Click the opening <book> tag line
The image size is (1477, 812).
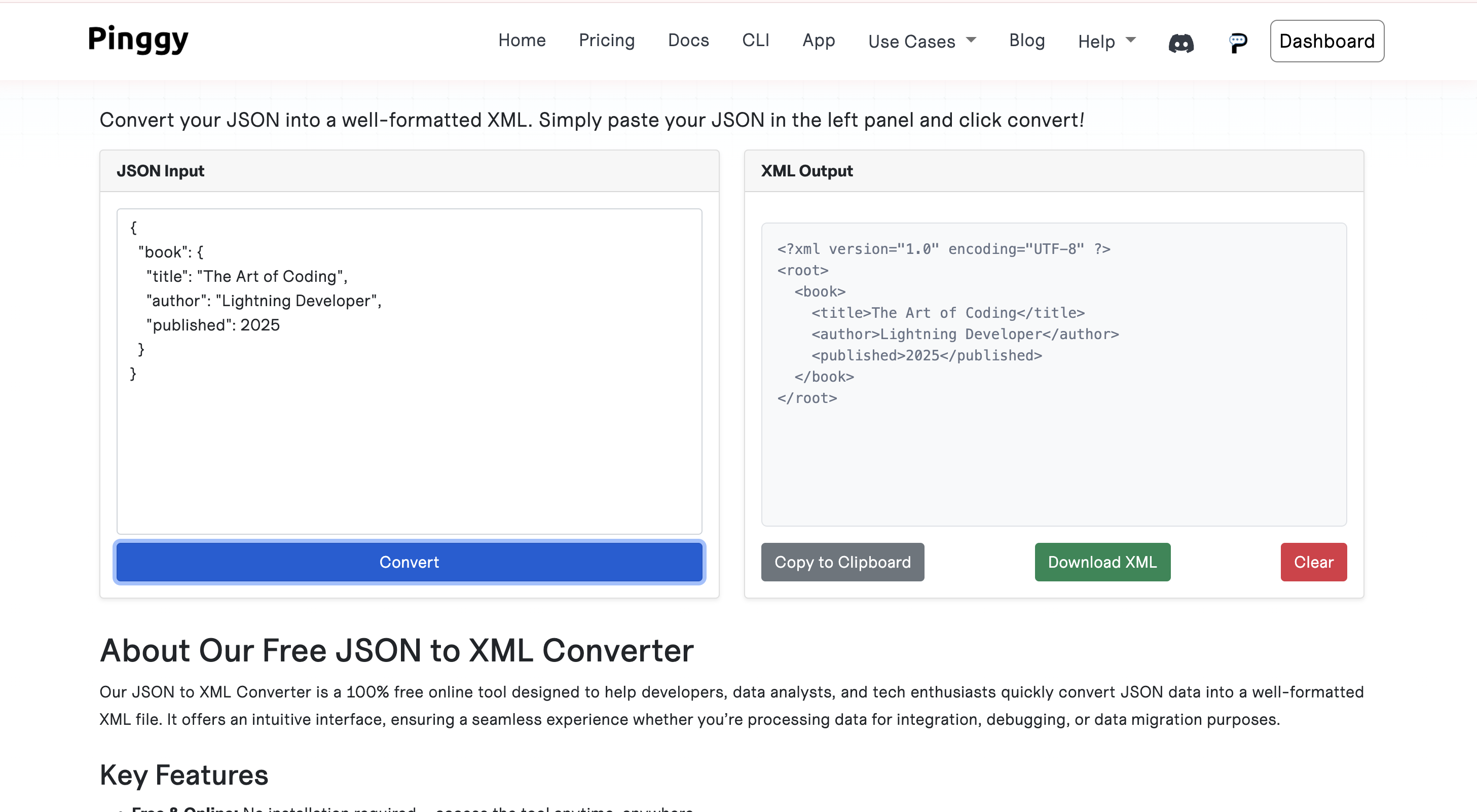pos(820,291)
